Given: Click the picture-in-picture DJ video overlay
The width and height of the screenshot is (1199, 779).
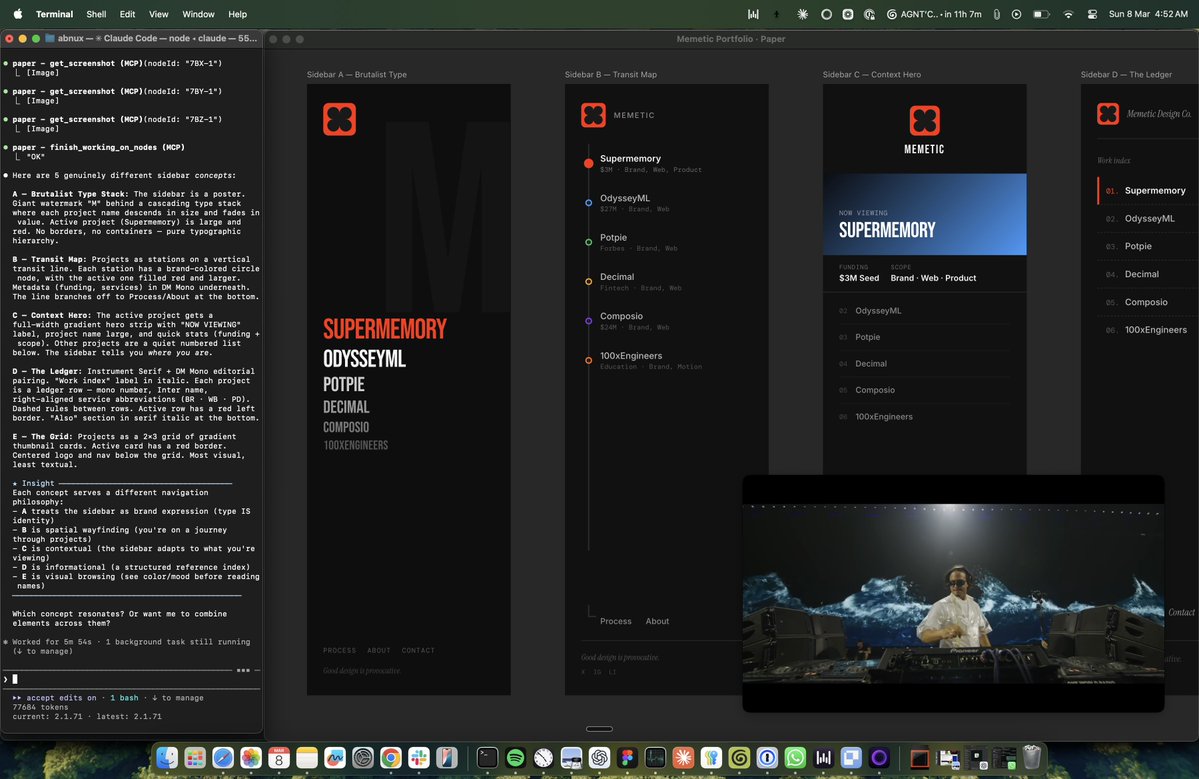Looking at the screenshot, I should coord(954,593).
